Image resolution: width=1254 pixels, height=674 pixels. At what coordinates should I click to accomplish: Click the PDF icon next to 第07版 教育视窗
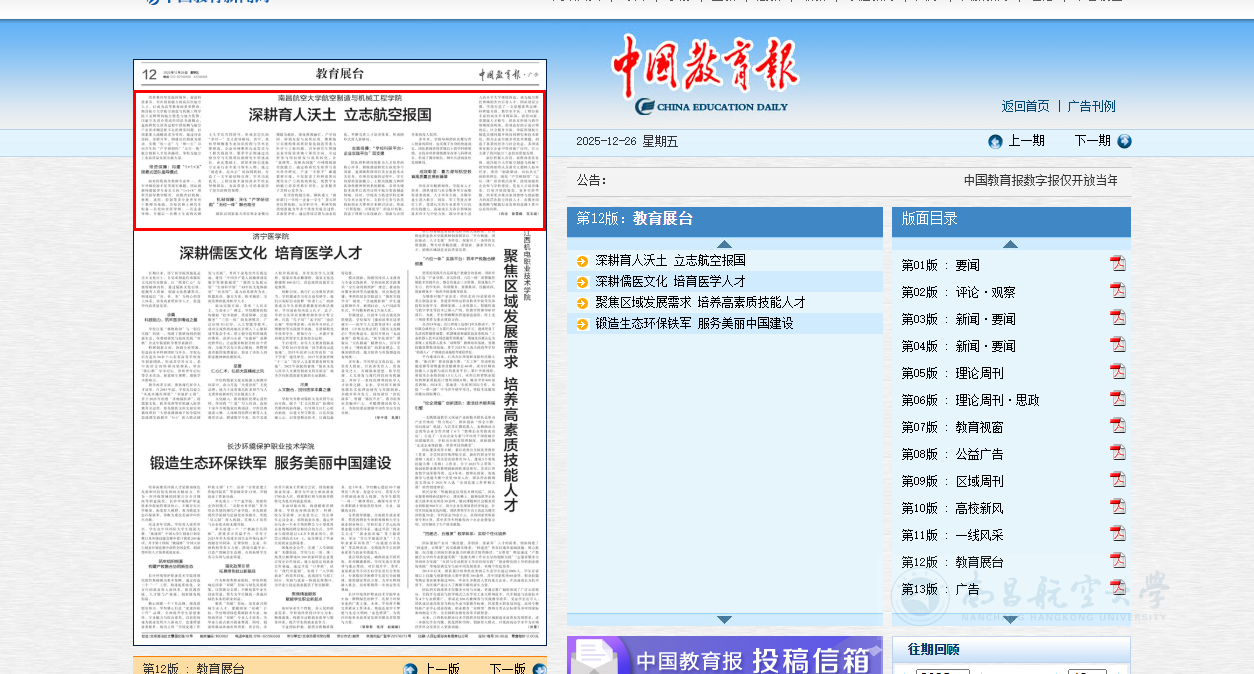(1117, 426)
